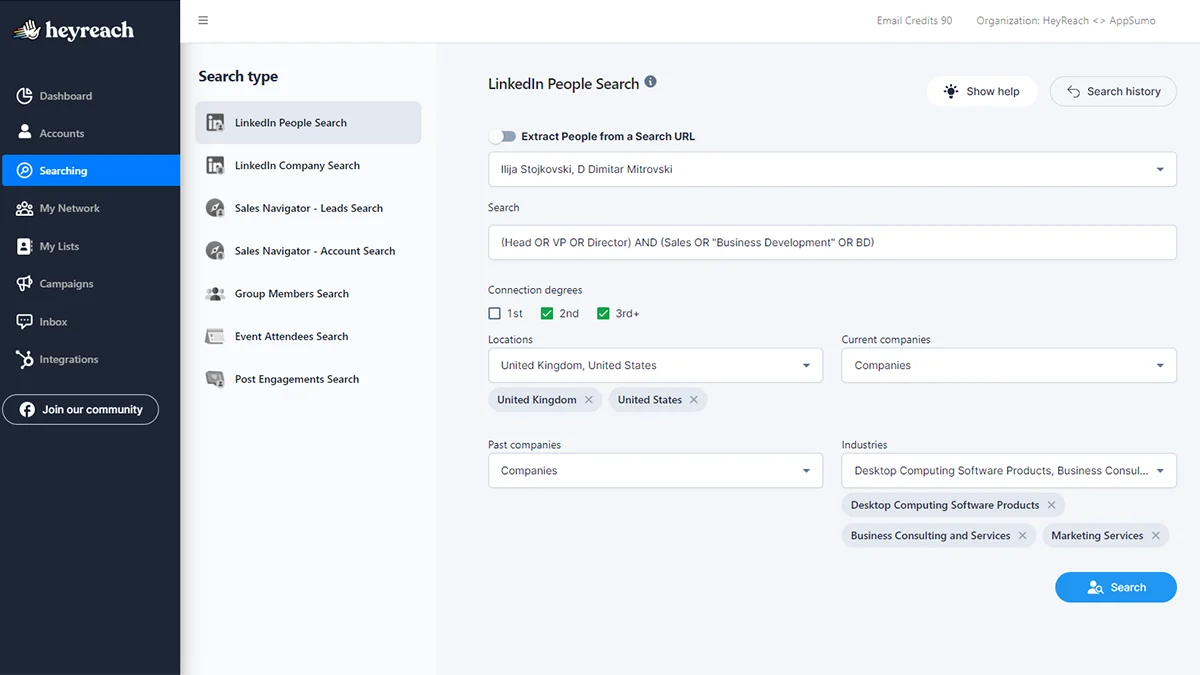
Task: Remove Desktop Computing Software Products tag
Action: click(x=1052, y=505)
